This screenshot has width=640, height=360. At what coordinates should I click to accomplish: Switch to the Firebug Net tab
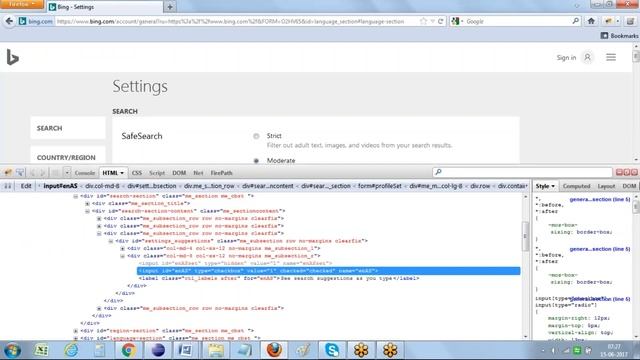click(198, 173)
